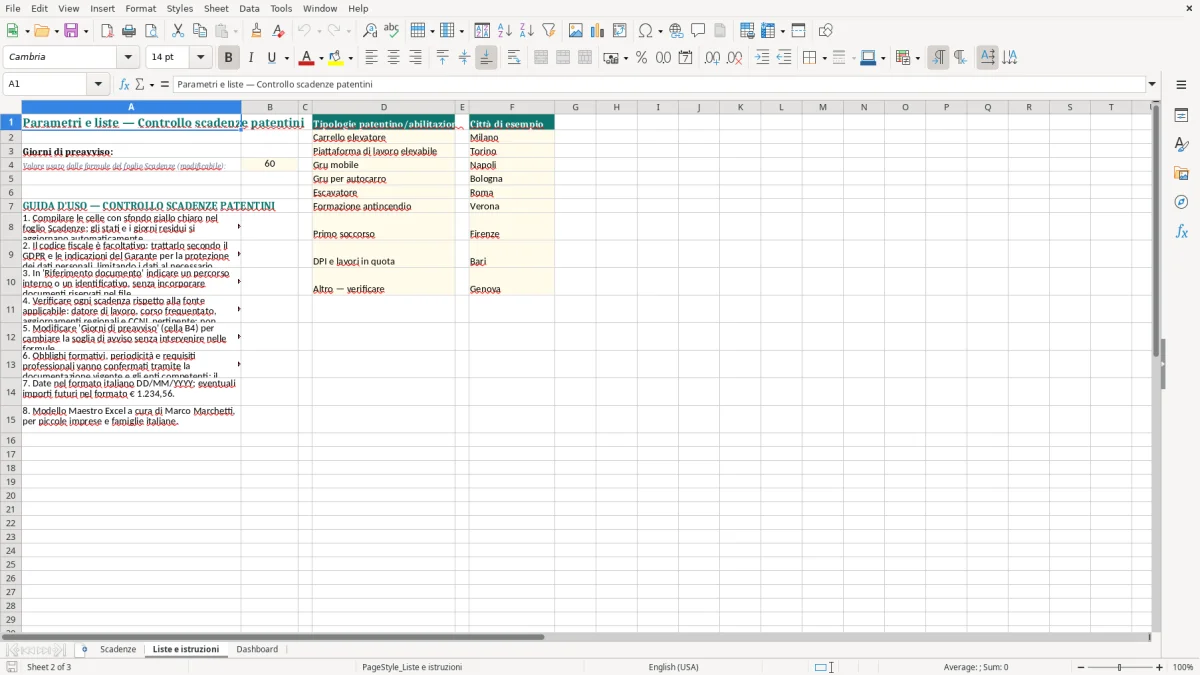Image resolution: width=1200 pixels, height=675 pixels.
Task: Open the Borders dropdown arrow
Action: tap(823, 58)
